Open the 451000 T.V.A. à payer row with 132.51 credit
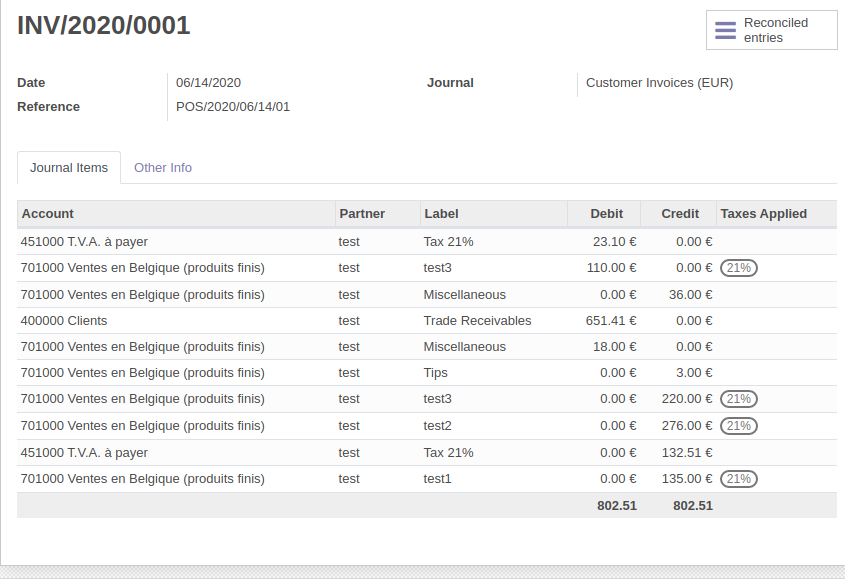845x579 pixels. 427,452
